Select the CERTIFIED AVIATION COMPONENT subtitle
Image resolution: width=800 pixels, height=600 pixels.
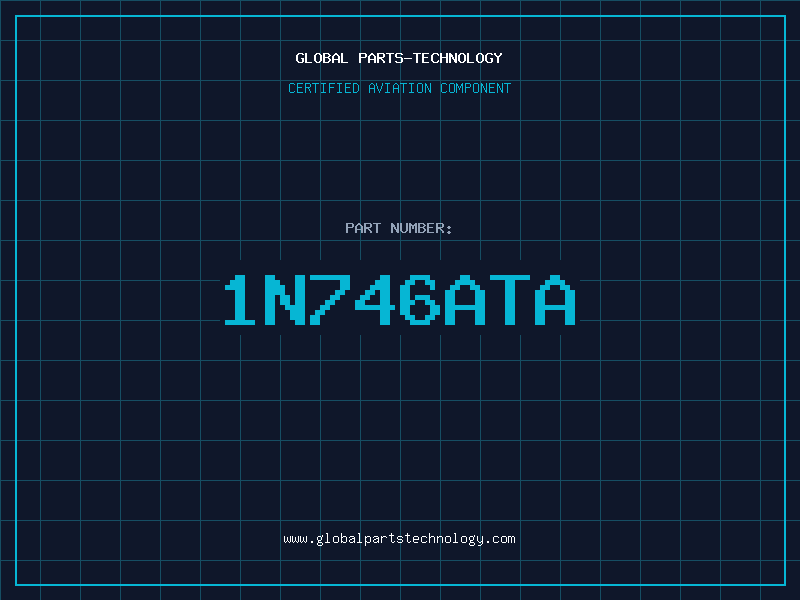tap(399, 88)
